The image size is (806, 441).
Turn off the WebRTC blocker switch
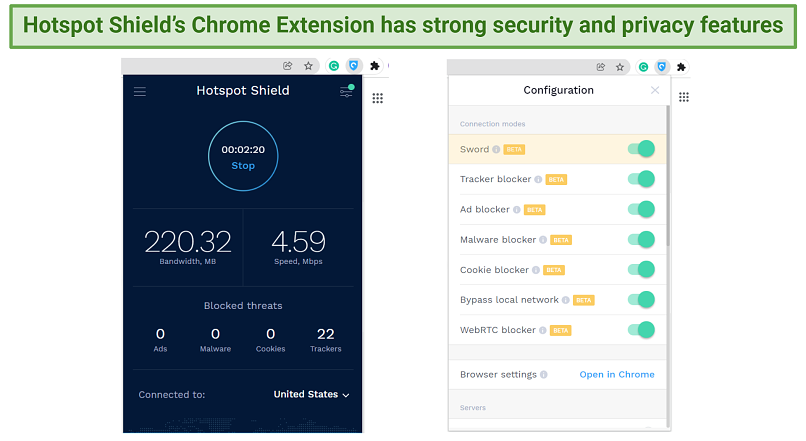pos(641,330)
